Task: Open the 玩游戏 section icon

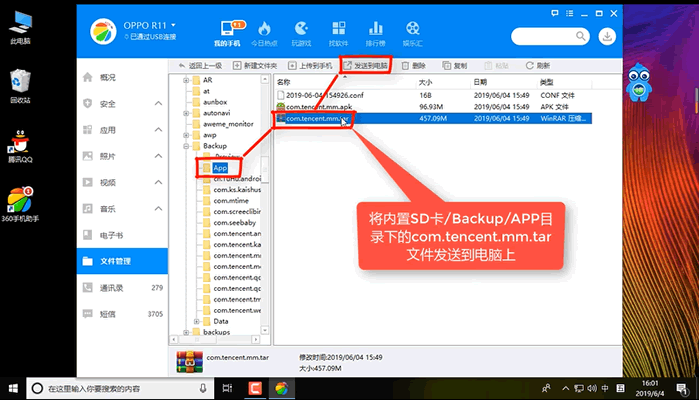Action: pos(301,29)
